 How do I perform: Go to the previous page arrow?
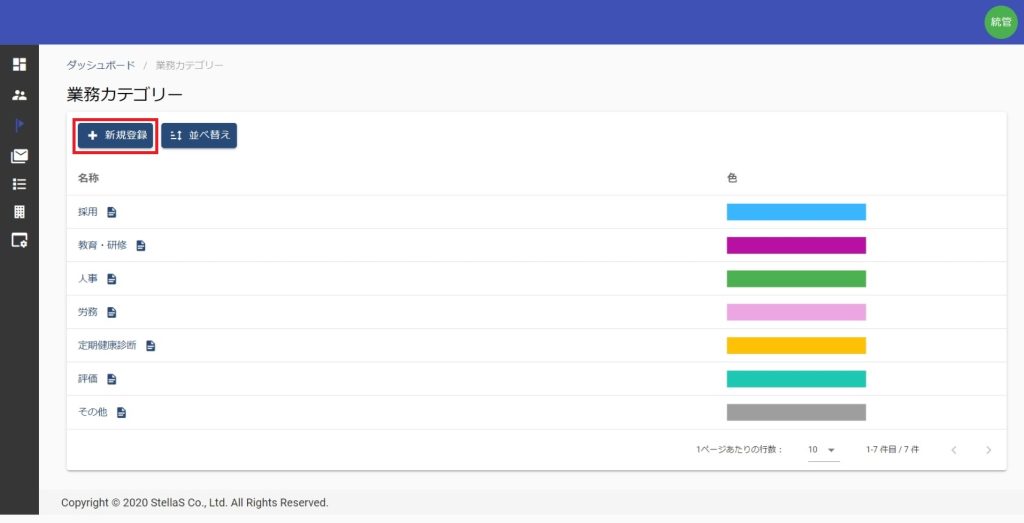[x=953, y=450]
